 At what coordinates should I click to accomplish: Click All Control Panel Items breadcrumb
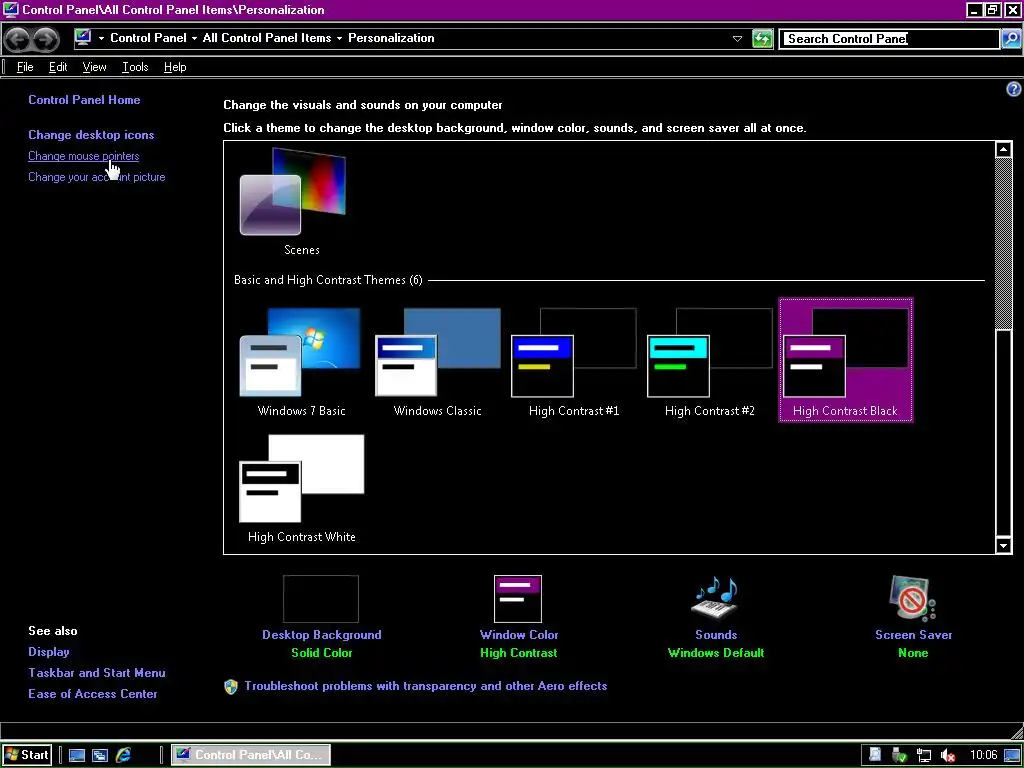pos(266,38)
